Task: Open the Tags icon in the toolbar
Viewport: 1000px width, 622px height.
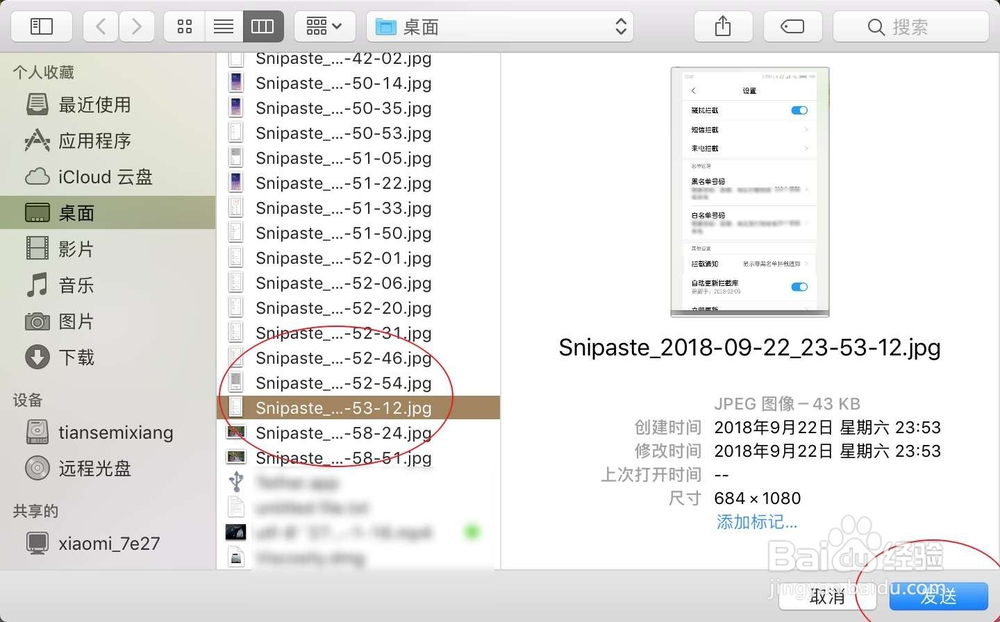Action: tap(792, 26)
